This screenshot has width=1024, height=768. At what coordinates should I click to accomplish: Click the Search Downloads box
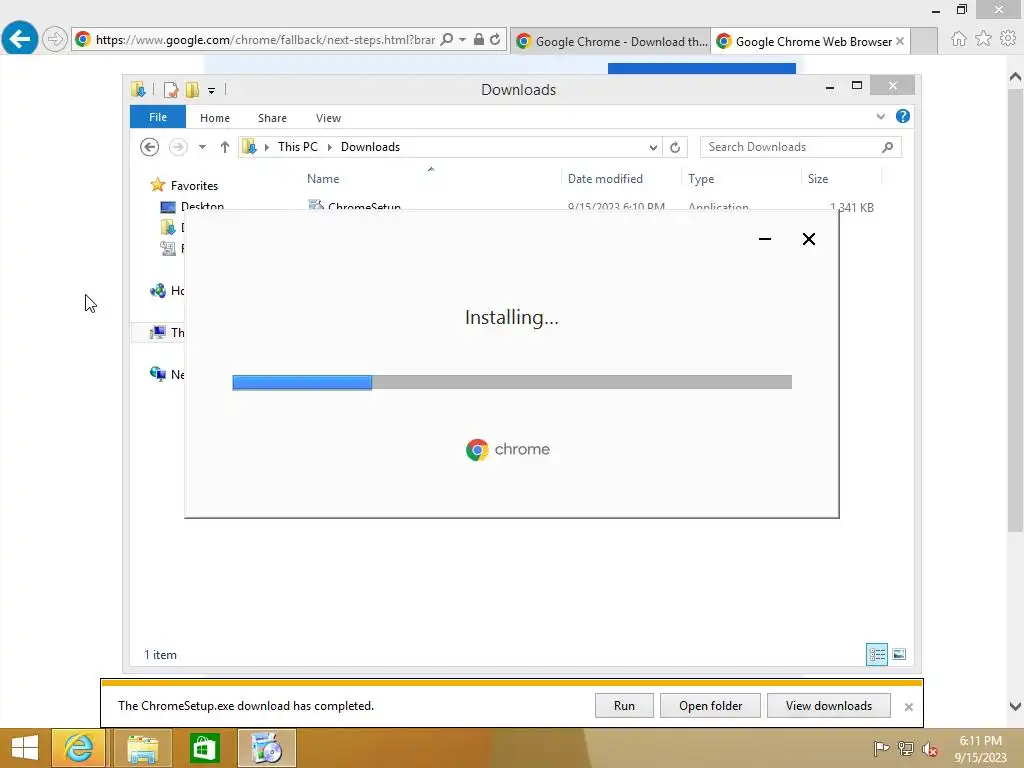click(800, 147)
